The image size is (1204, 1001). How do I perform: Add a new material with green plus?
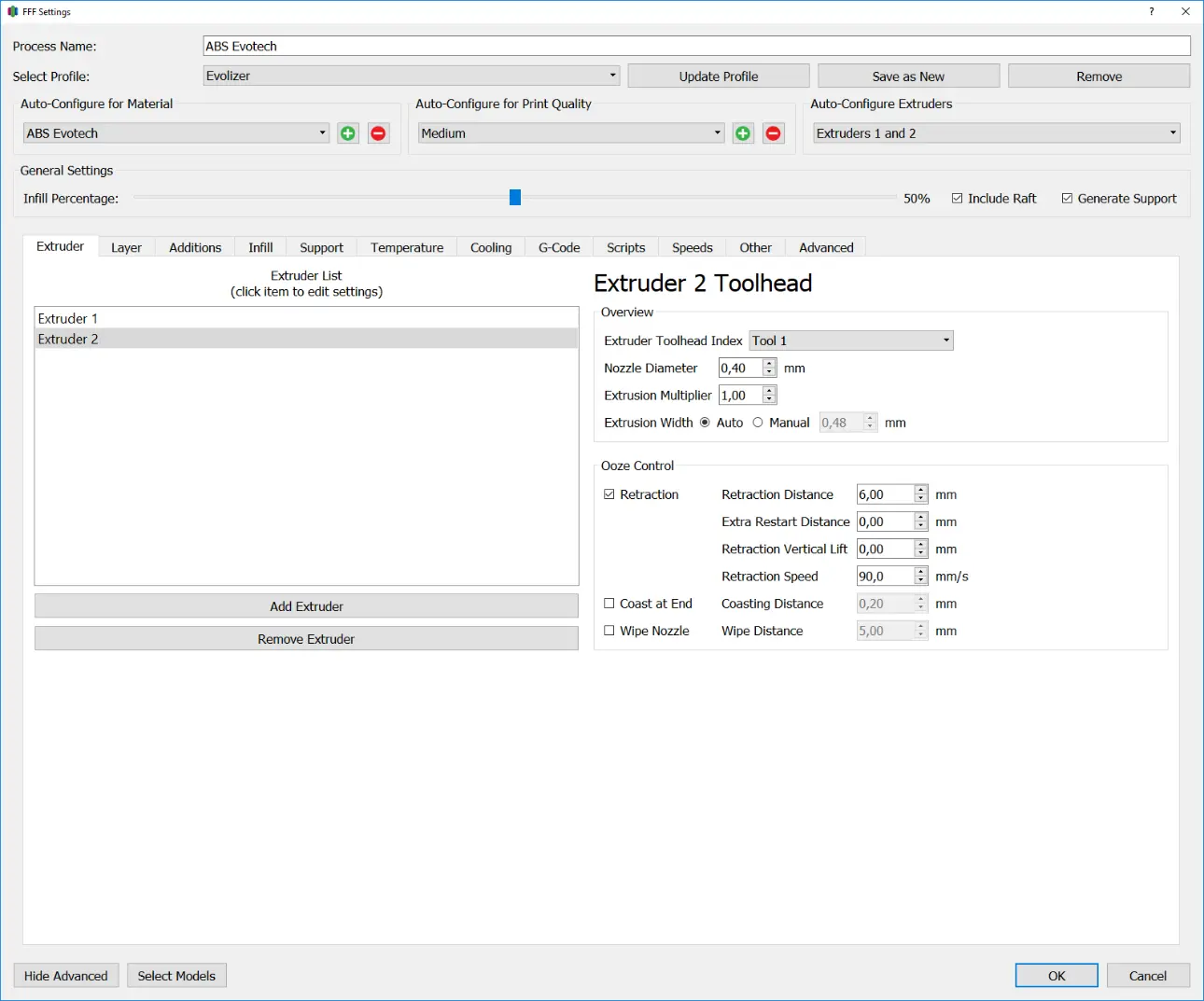348,133
